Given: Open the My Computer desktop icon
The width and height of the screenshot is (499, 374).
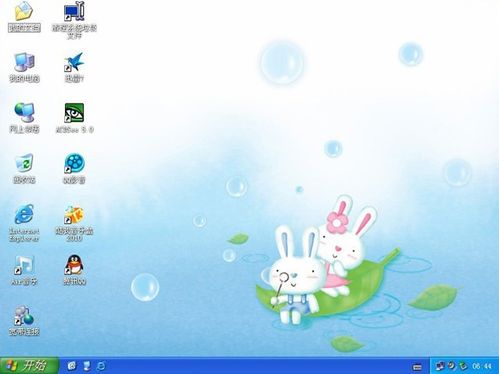Looking at the screenshot, I should pos(24,62).
